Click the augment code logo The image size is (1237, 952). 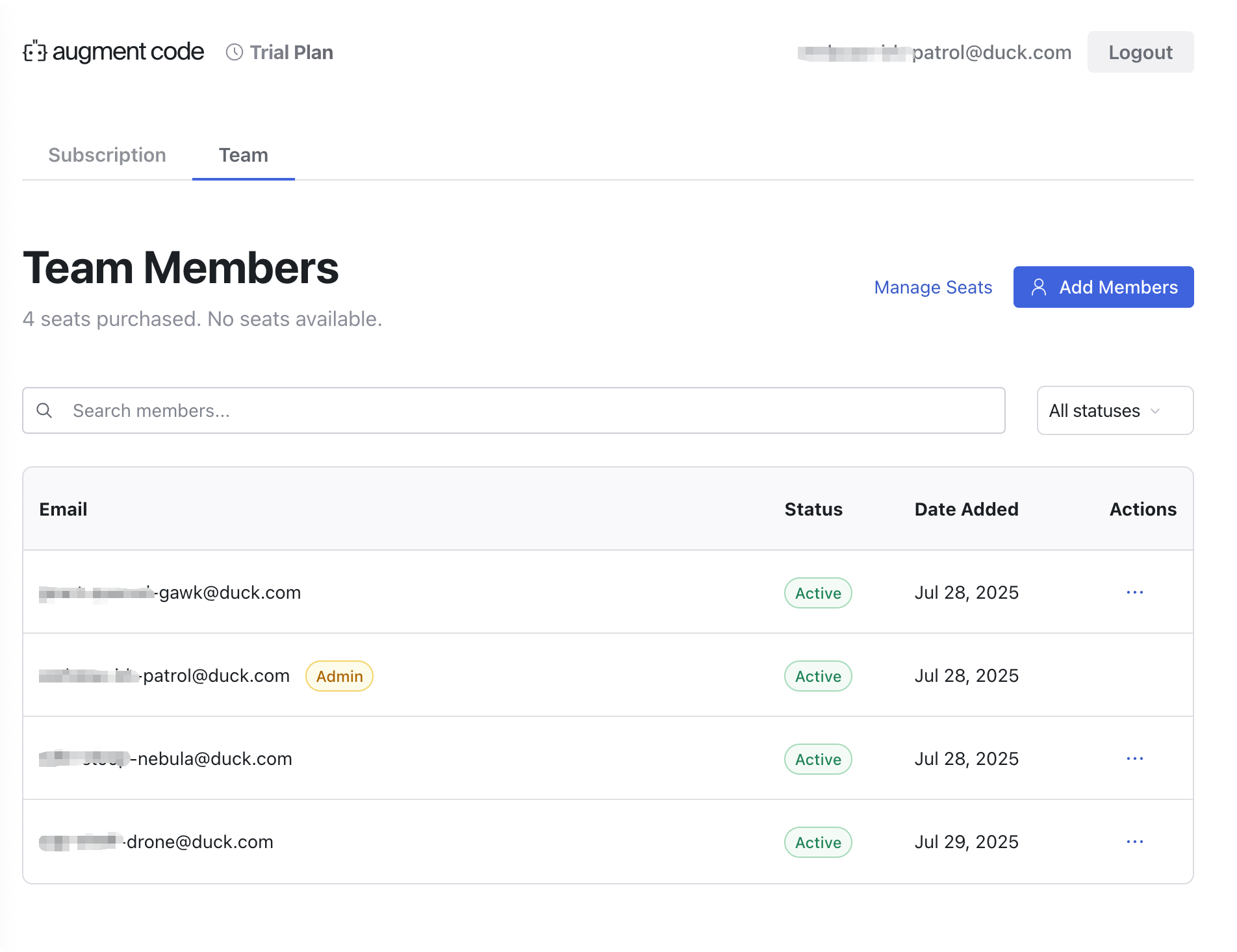[x=114, y=52]
